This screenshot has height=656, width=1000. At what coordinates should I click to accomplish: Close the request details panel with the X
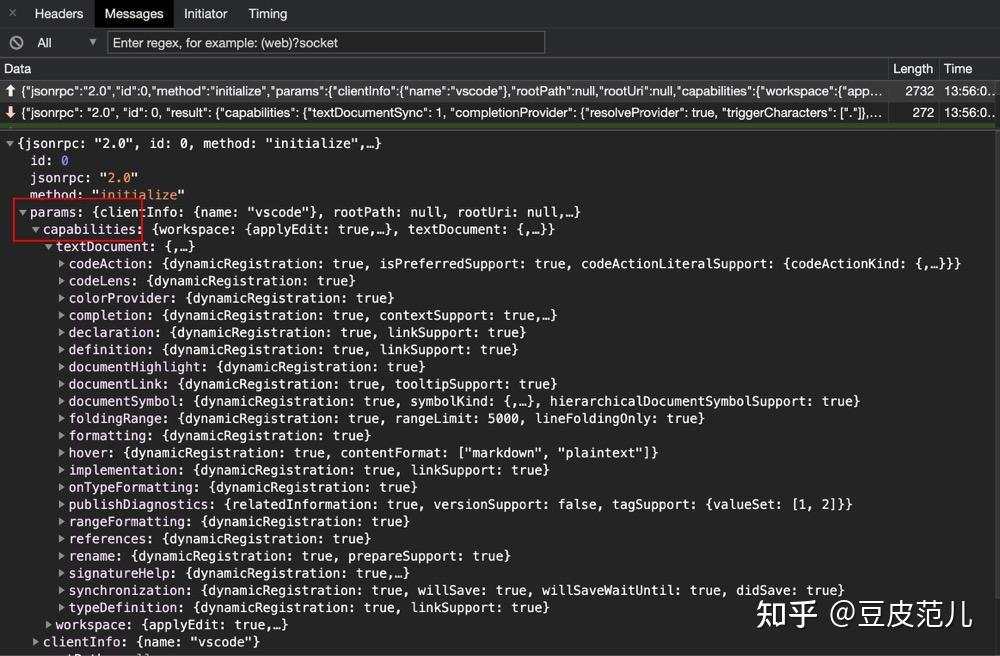pyautogui.click(x=10, y=13)
